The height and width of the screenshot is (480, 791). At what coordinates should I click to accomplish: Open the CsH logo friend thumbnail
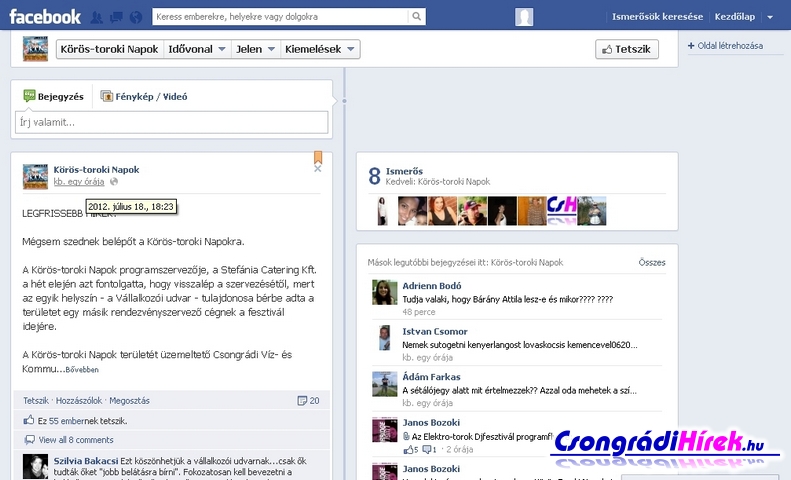click(x=562, y=210)
